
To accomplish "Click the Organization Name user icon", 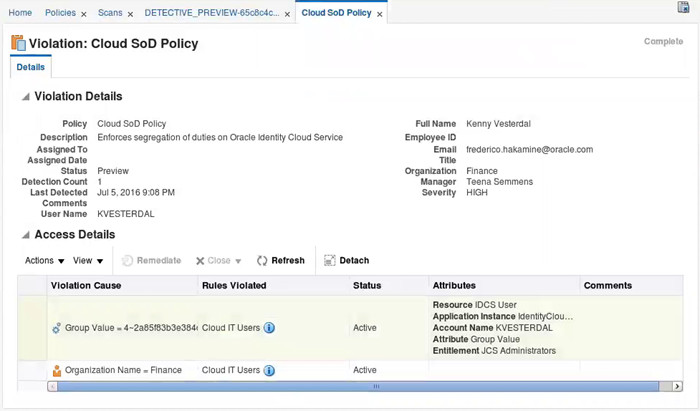I will (57, 370).
